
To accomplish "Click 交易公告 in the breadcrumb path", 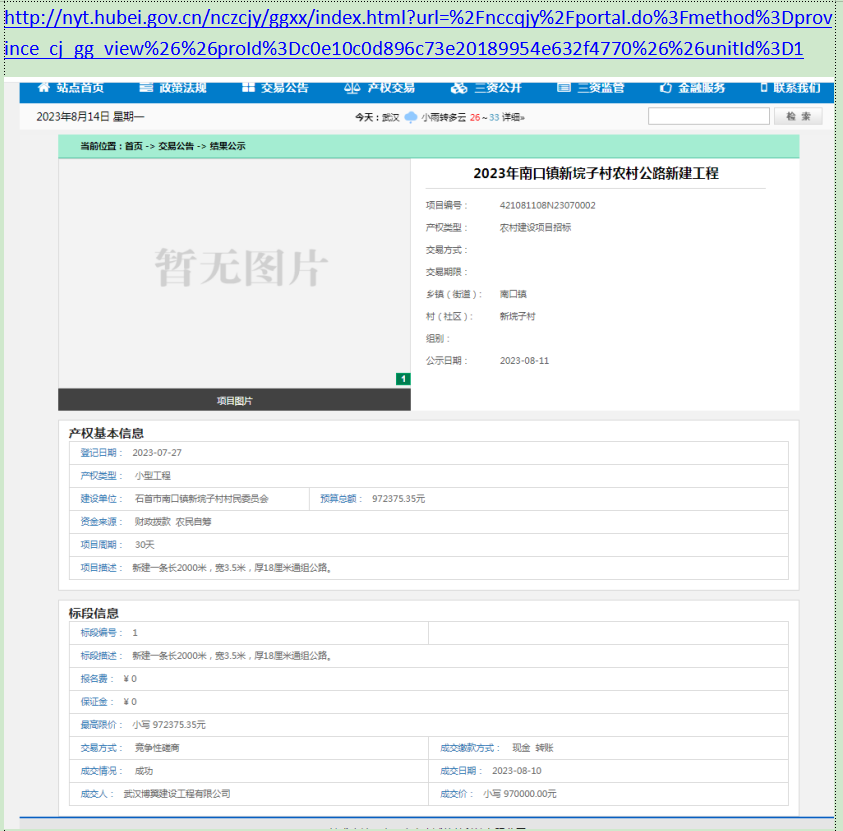I will point(176,146).
